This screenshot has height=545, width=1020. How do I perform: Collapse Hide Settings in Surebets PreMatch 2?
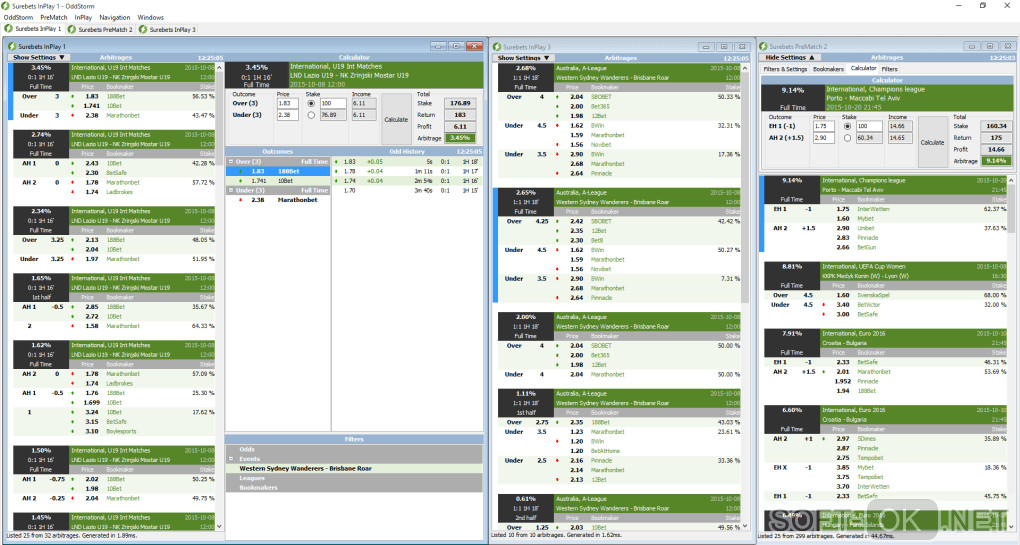(789, 58)
